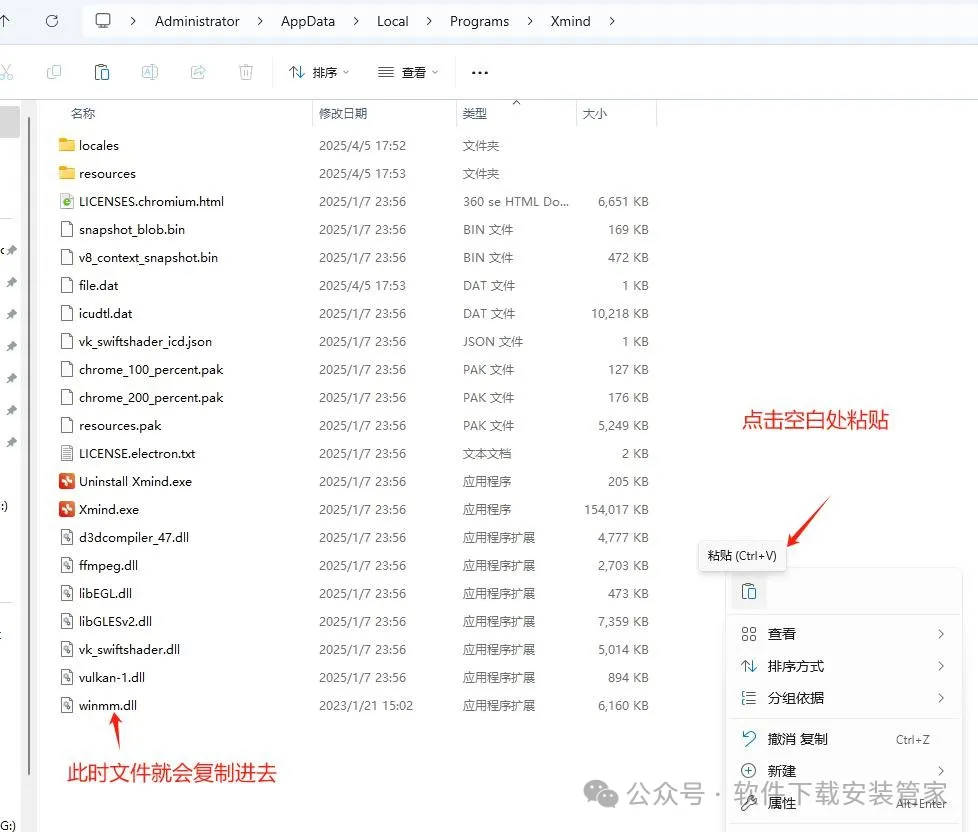Sort by the 修改日期 column header

tap(342, 114)
